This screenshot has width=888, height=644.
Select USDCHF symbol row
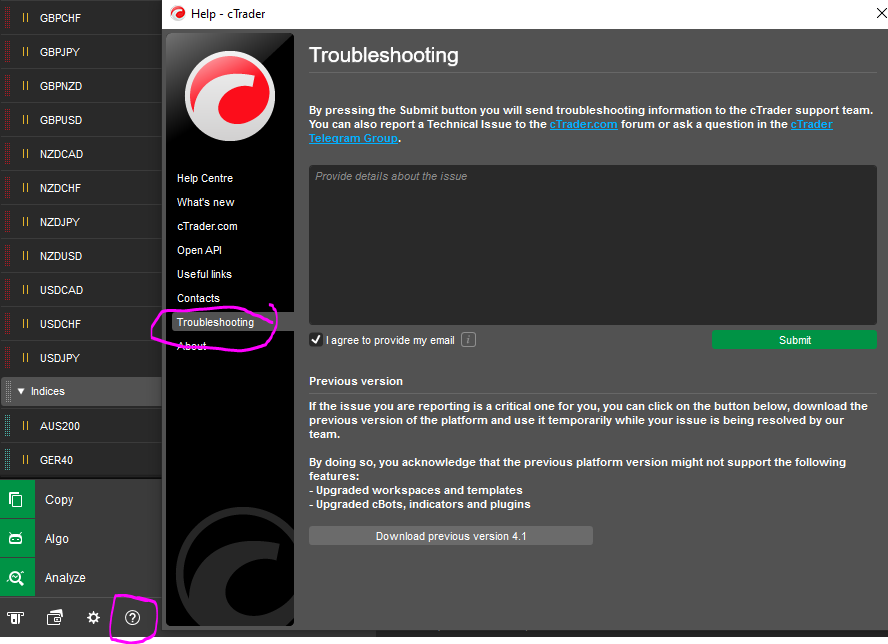tap(81, 323)
